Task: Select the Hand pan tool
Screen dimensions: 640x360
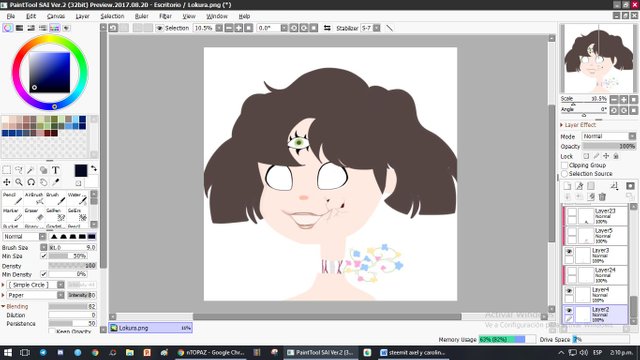Action: point(43,182)
